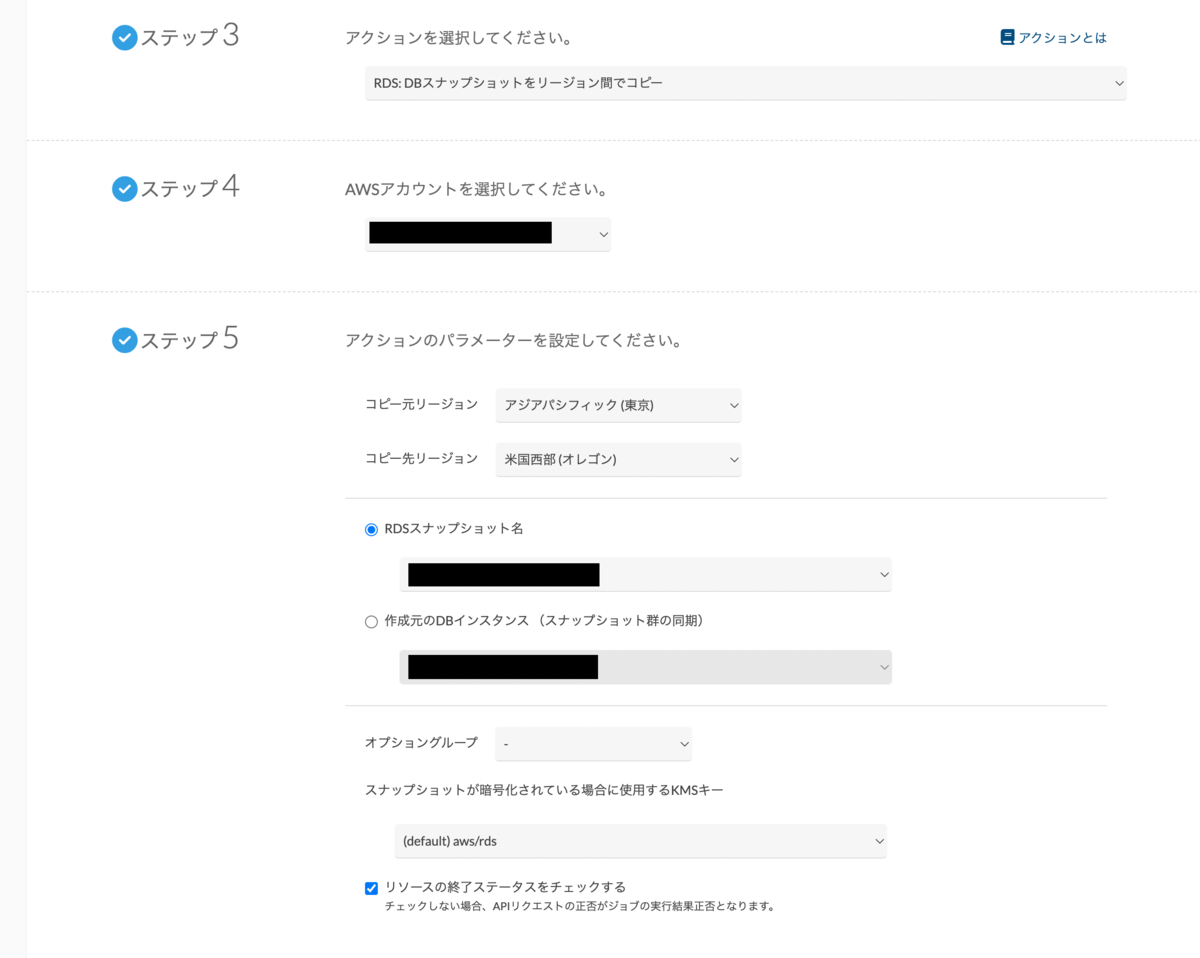Screen dimensions: 1200x958
Task: Click the ステップ4 heading text
Action: (x=190, y=188)
